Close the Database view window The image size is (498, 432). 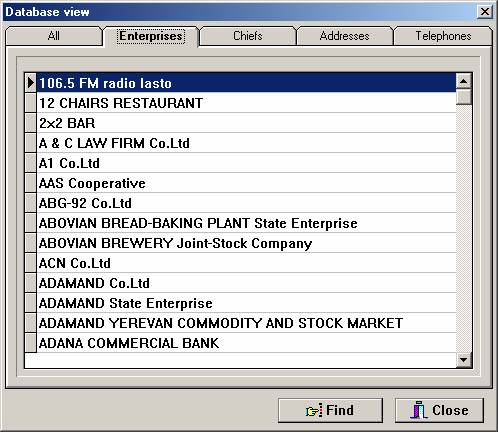(x=485, y=12)
